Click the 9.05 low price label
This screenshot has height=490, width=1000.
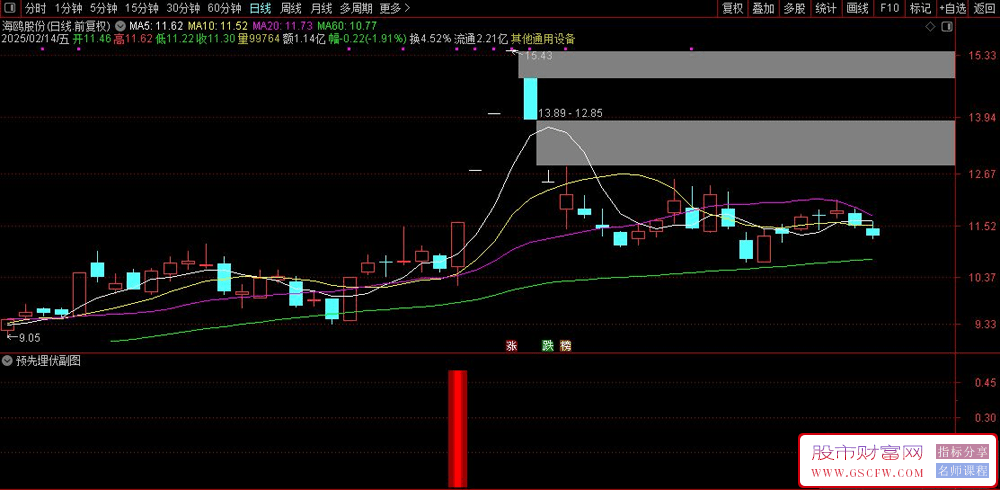(x=29, y=338)
